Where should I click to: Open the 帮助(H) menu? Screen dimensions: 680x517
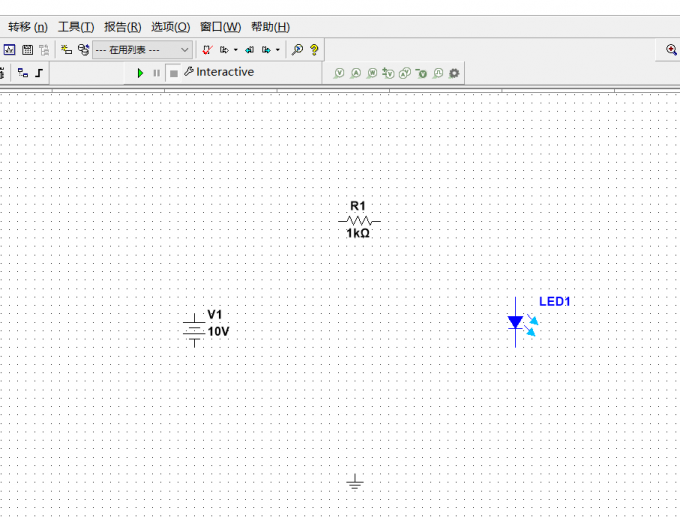[x=271, y=27]
